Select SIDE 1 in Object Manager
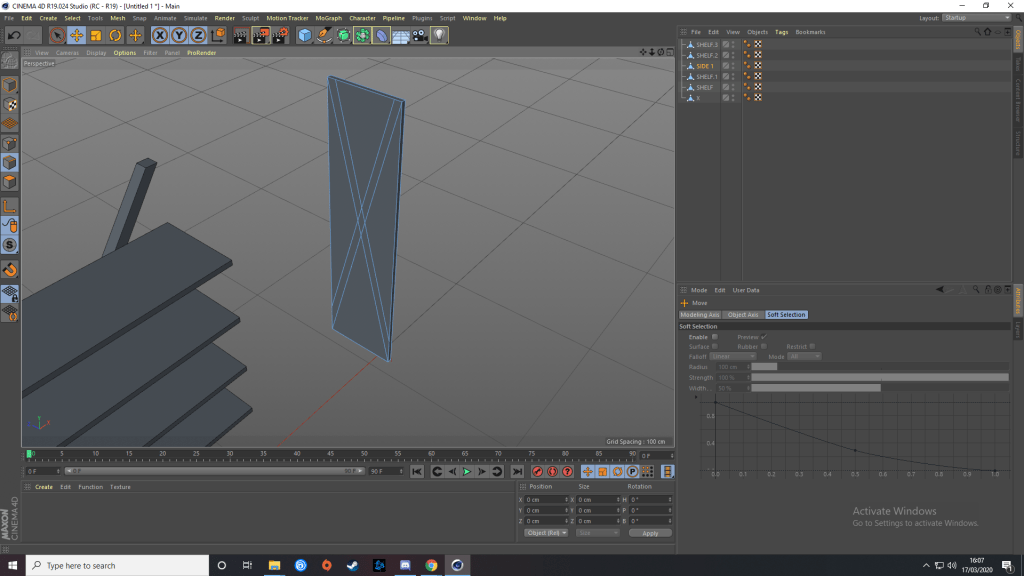1024x576 pixels. 705,66
